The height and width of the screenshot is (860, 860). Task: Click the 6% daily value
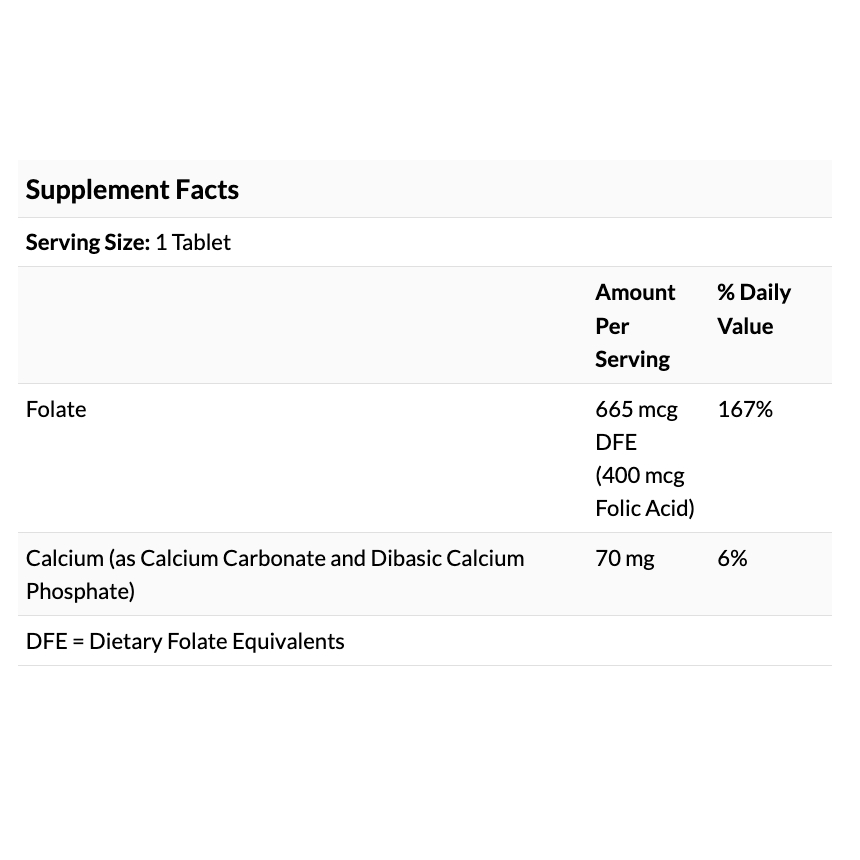point(732,558)
